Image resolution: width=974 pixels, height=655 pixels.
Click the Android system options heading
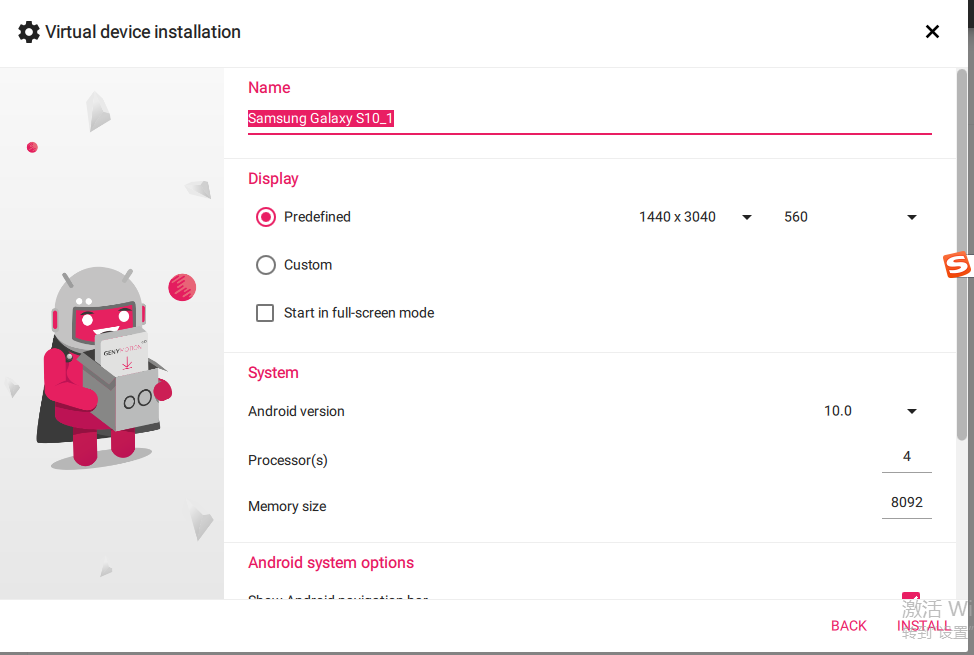[x=331, y=563]
